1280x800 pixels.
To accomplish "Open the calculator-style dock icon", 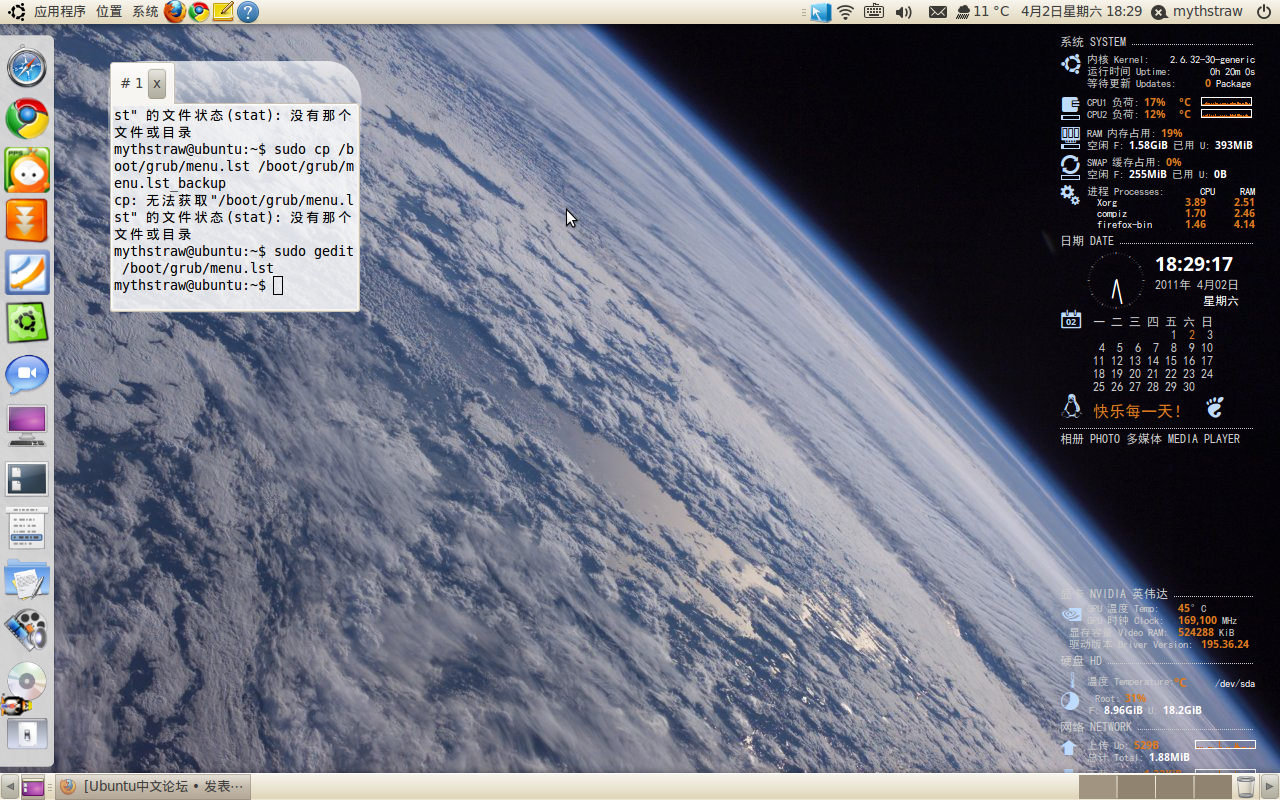I will (27, 528).
